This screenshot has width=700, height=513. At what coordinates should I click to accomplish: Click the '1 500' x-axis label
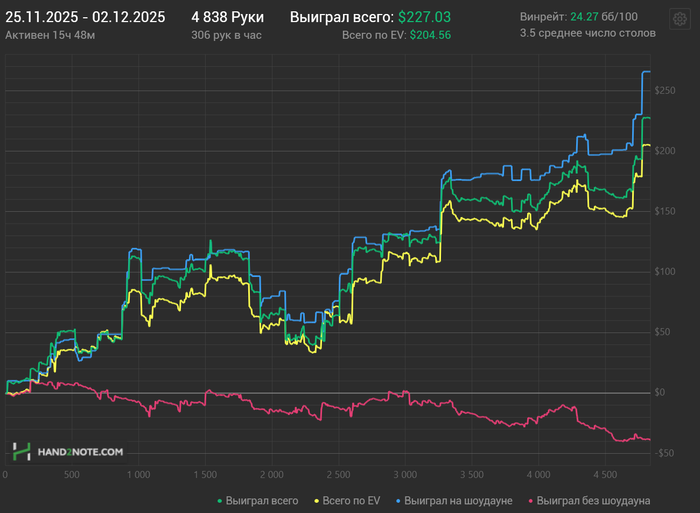(x=205, y=475)
